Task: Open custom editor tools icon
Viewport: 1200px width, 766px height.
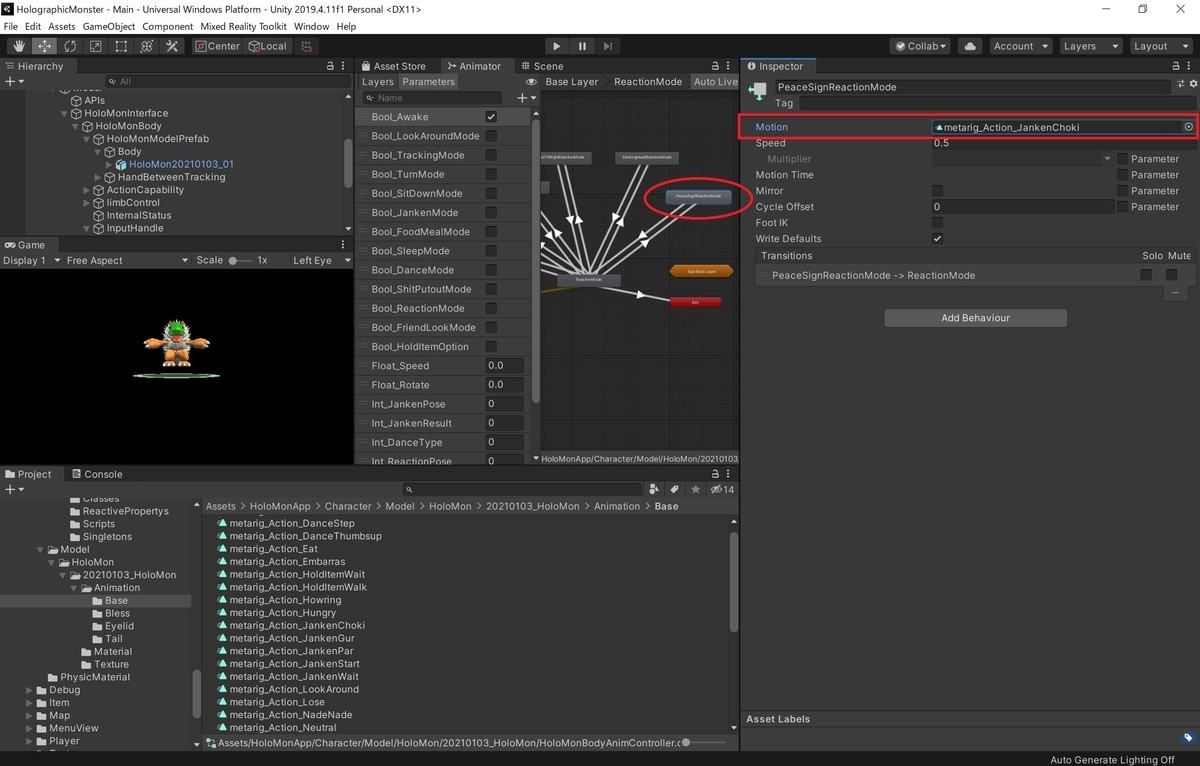Action: point(172,46)
